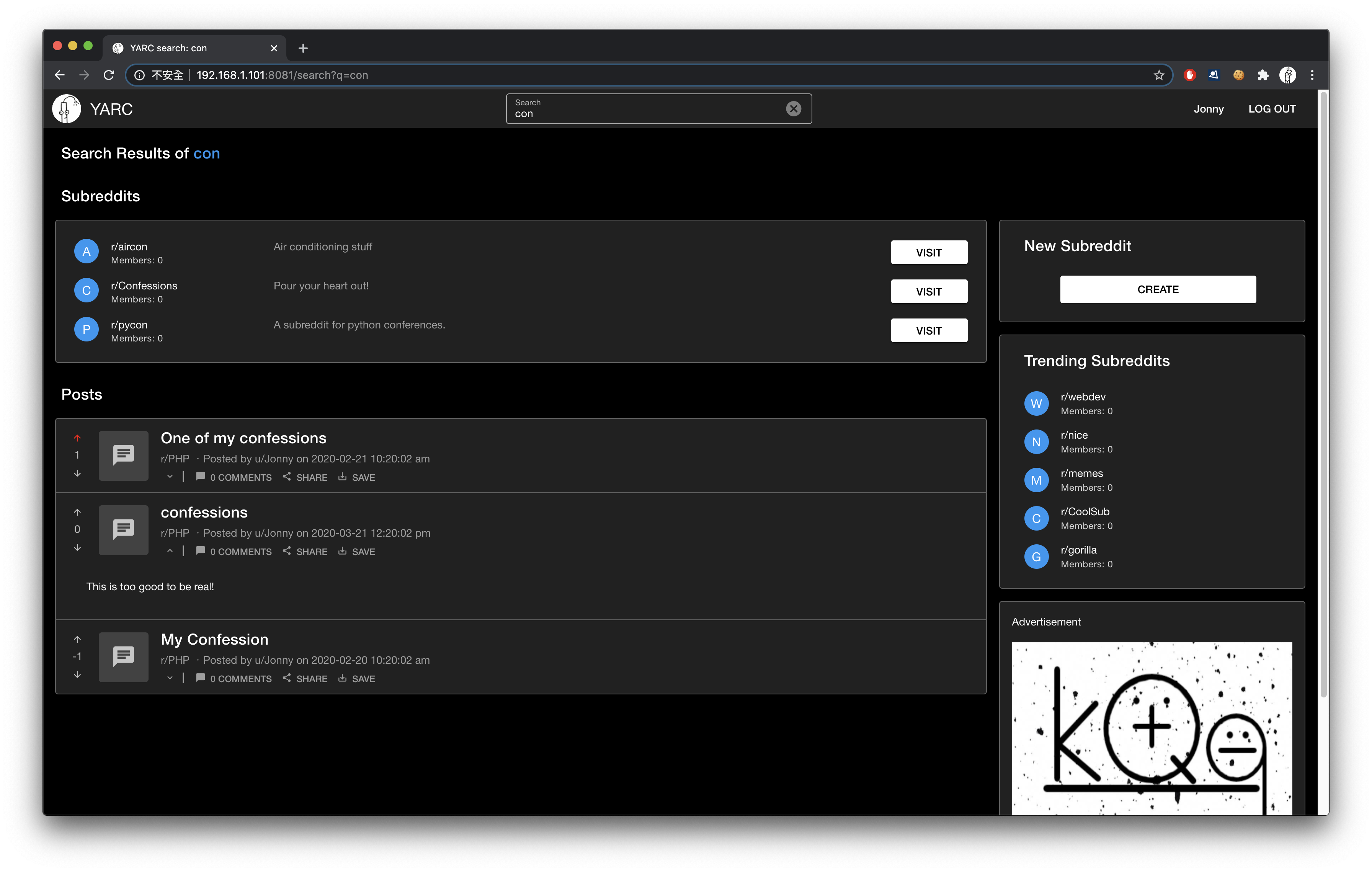Downvote the 'One of my confessions' post

coord(77,473)
